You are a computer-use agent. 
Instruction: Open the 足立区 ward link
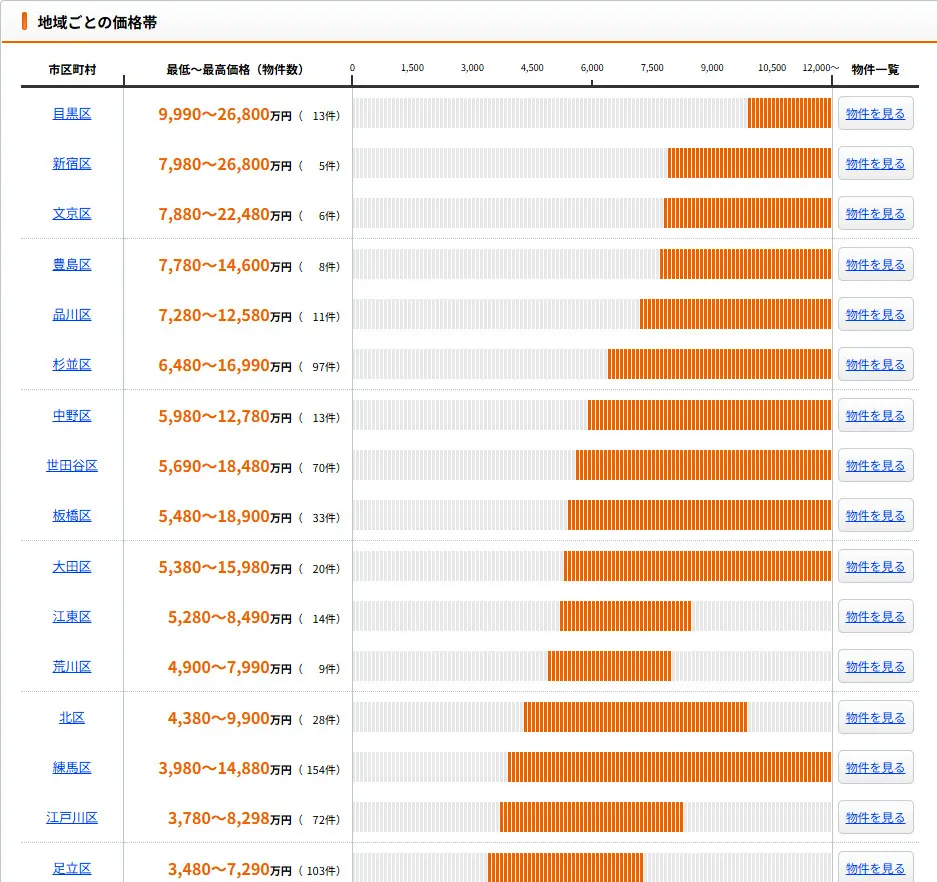point(71,868)
